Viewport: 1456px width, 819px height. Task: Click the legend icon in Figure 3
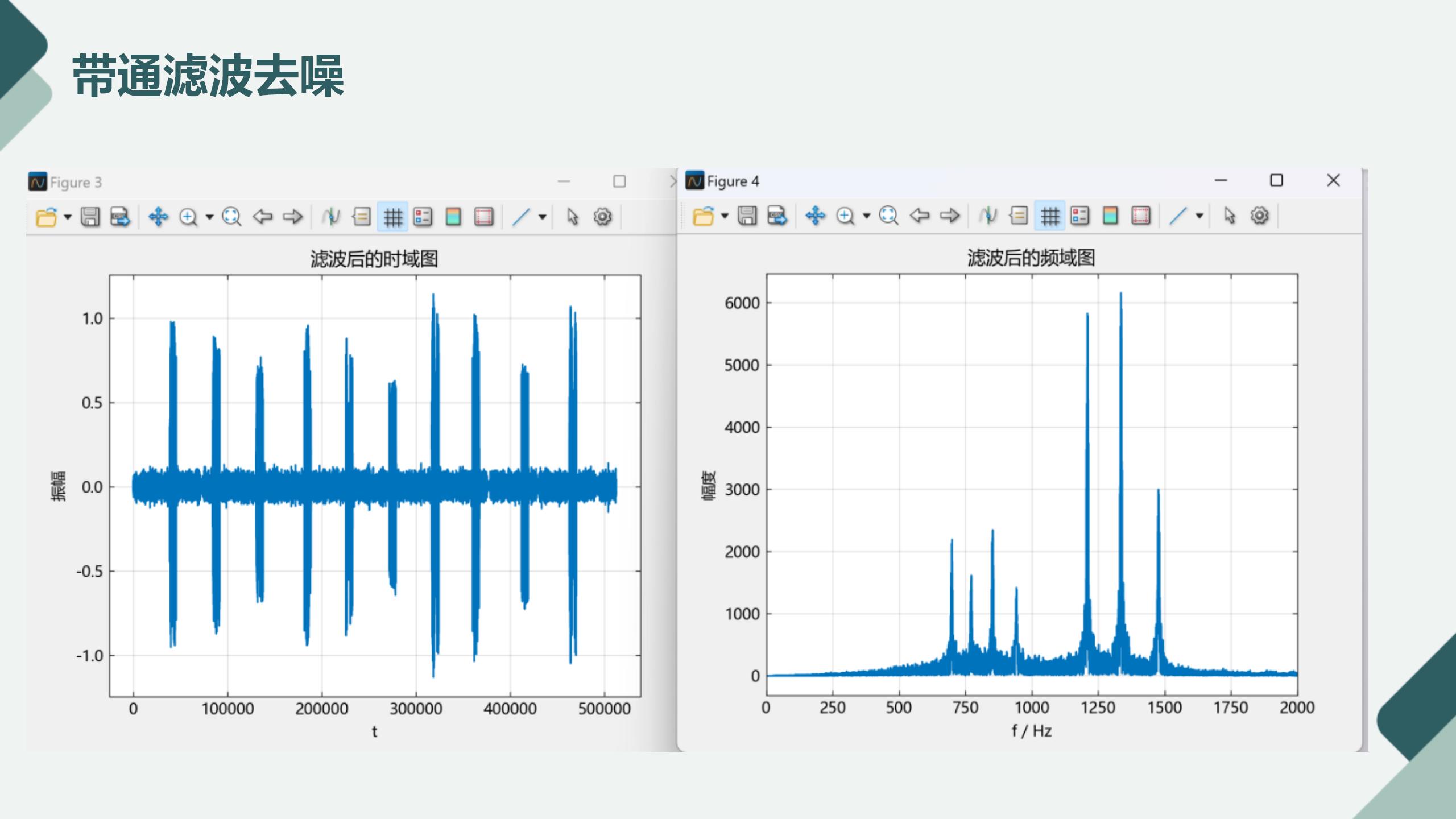tap(423, 217)
